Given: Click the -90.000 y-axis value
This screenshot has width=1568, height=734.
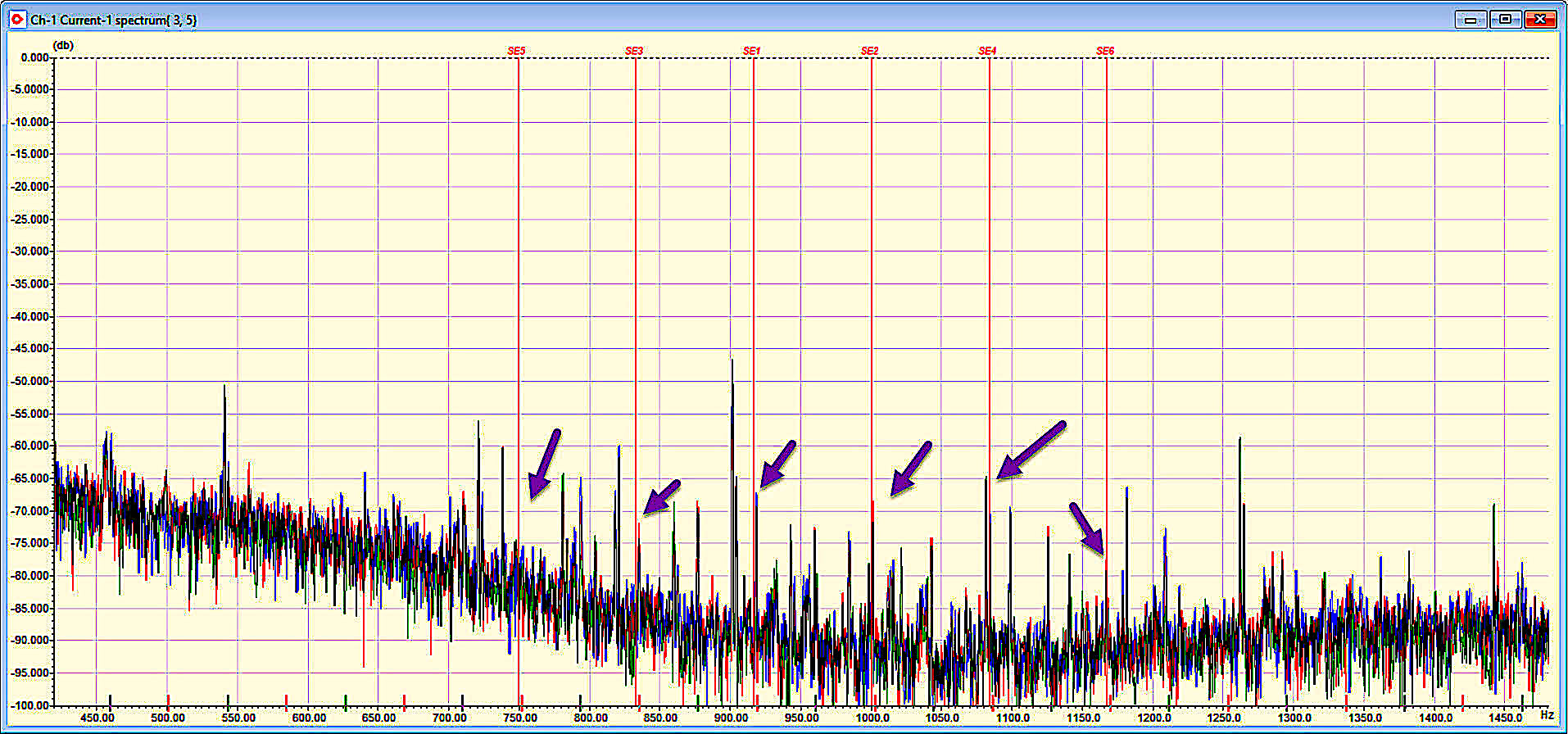Looking at the screenshot, I should pos(30,641).
